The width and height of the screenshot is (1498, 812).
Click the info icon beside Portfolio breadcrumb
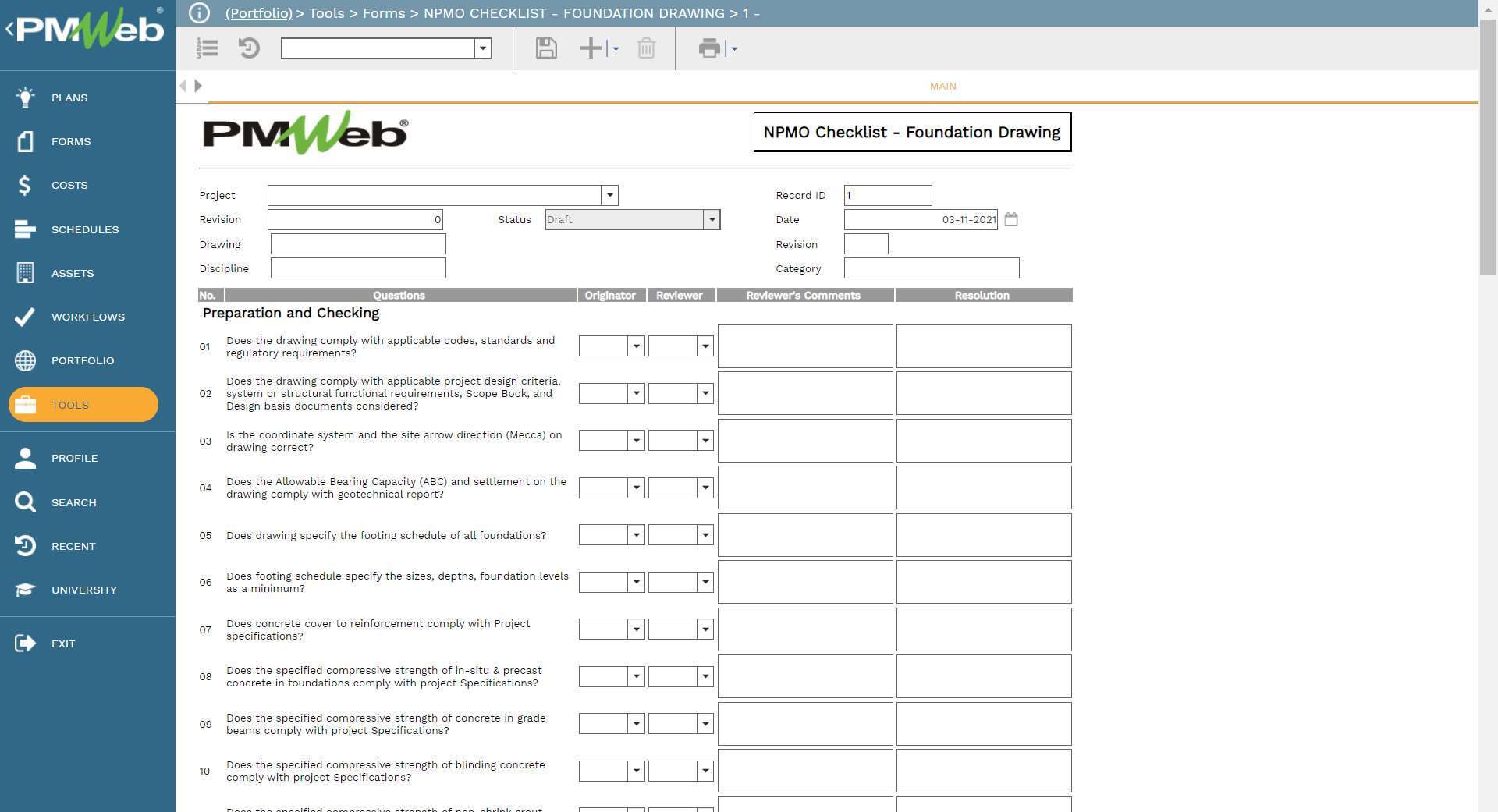click(199, 13)
